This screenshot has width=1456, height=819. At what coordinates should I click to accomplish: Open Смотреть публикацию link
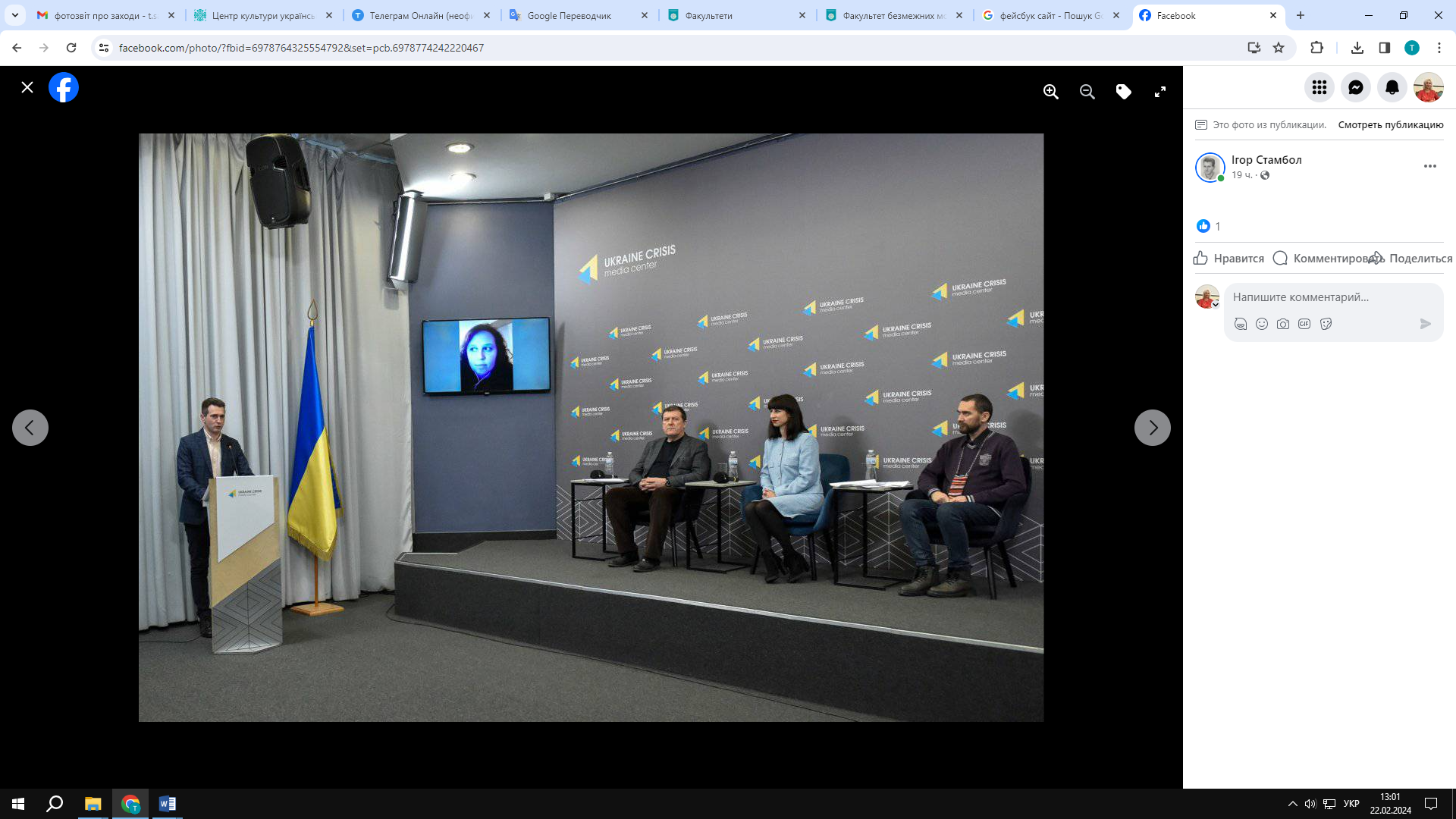[1390, 124]
